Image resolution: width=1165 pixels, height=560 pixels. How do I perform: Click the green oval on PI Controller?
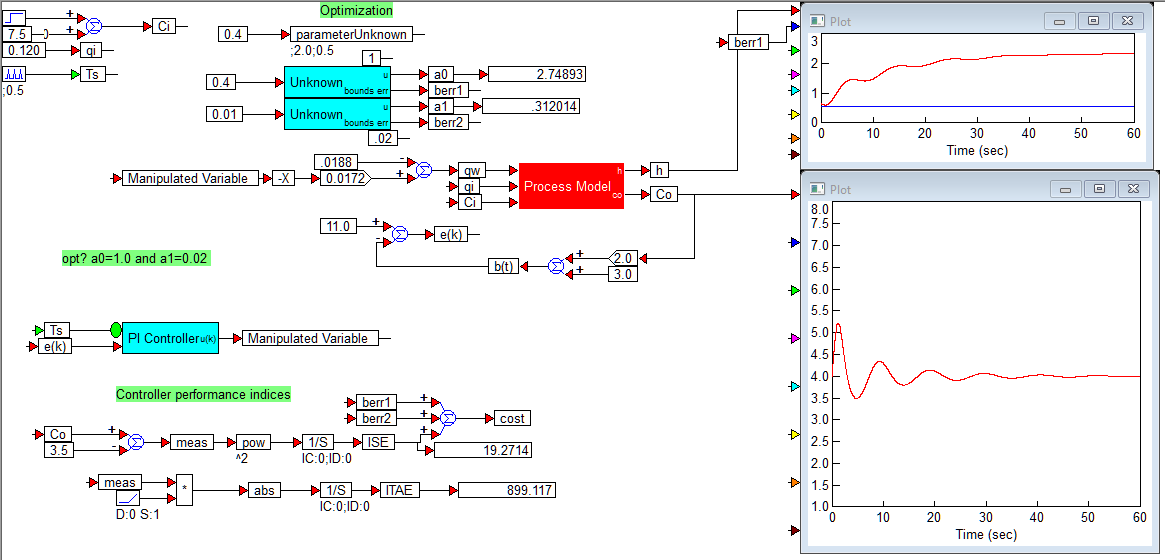[x=116, y=330]
